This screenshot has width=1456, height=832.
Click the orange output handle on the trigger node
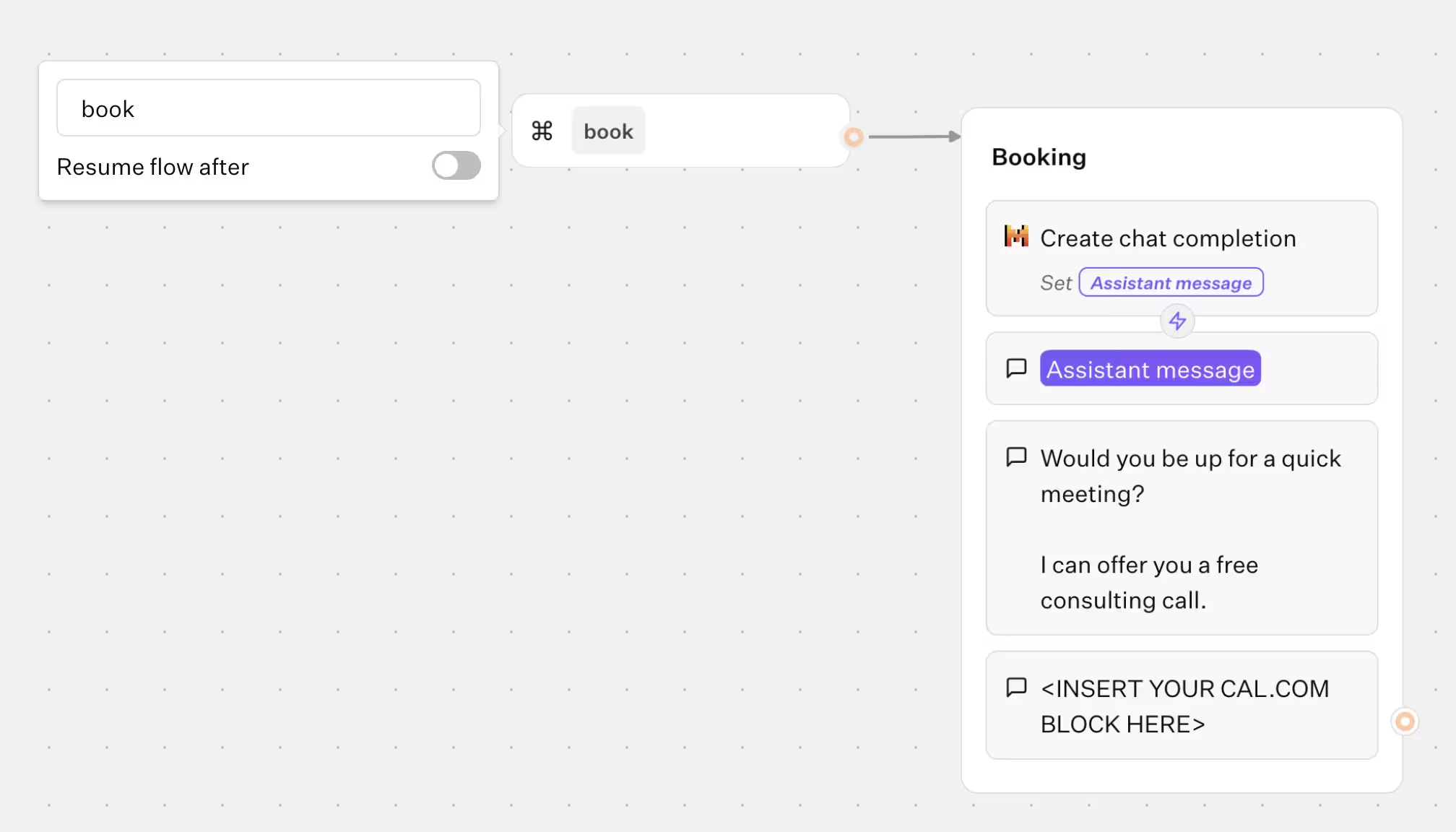tap(854, 136)
